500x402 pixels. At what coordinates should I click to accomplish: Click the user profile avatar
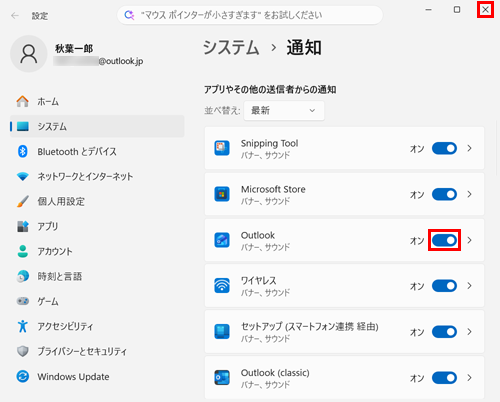click(29, 54)
